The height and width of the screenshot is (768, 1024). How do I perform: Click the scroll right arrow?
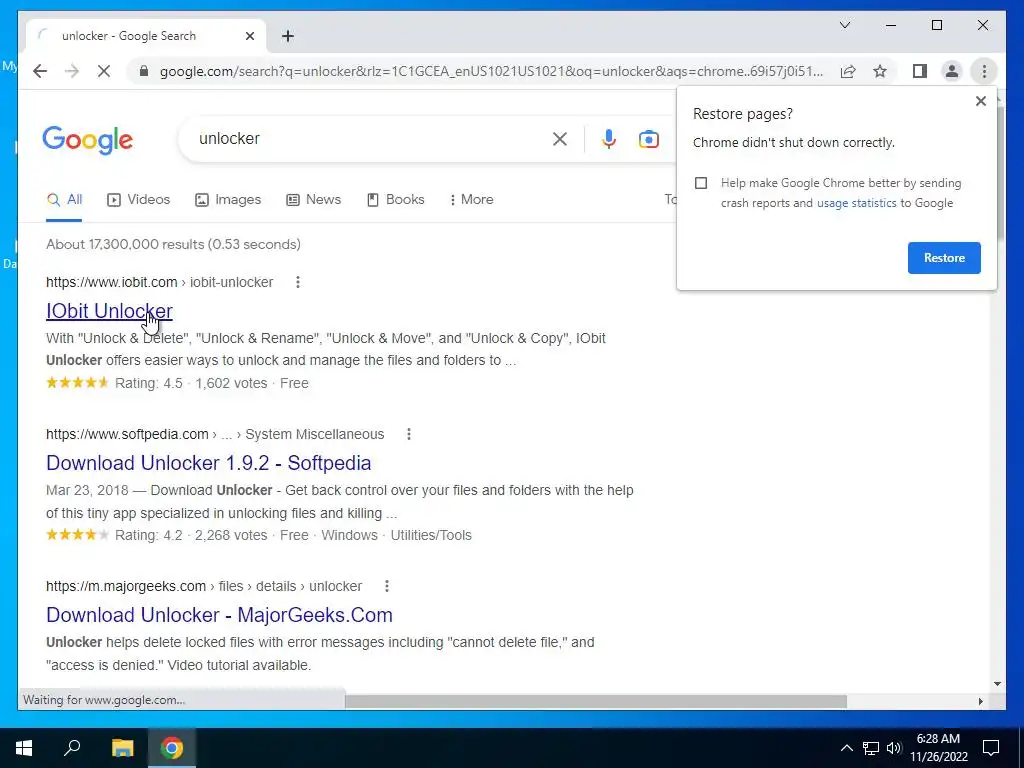click(x=980, y=701)
